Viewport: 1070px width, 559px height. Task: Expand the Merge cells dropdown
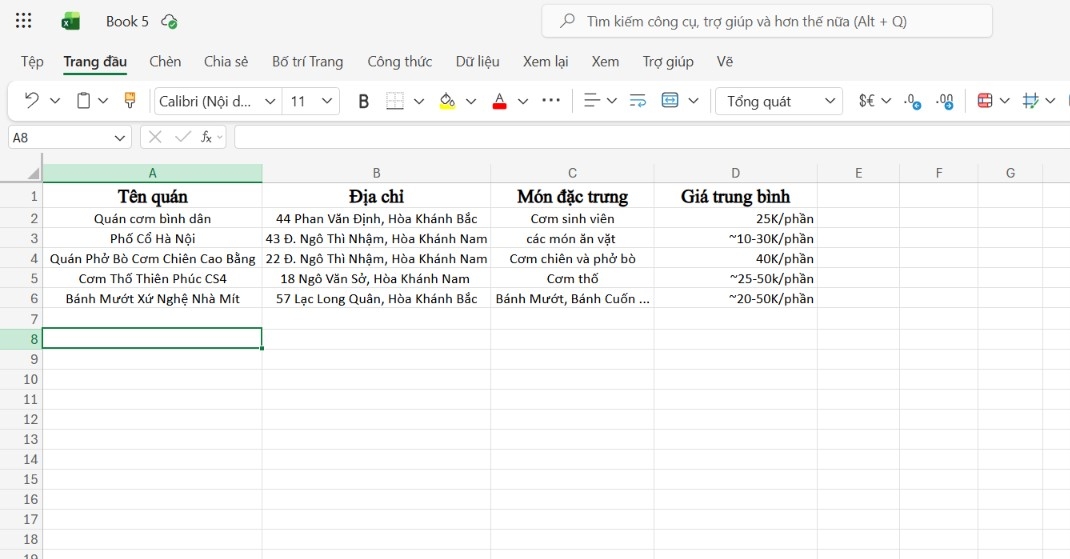tap(693, 101)
